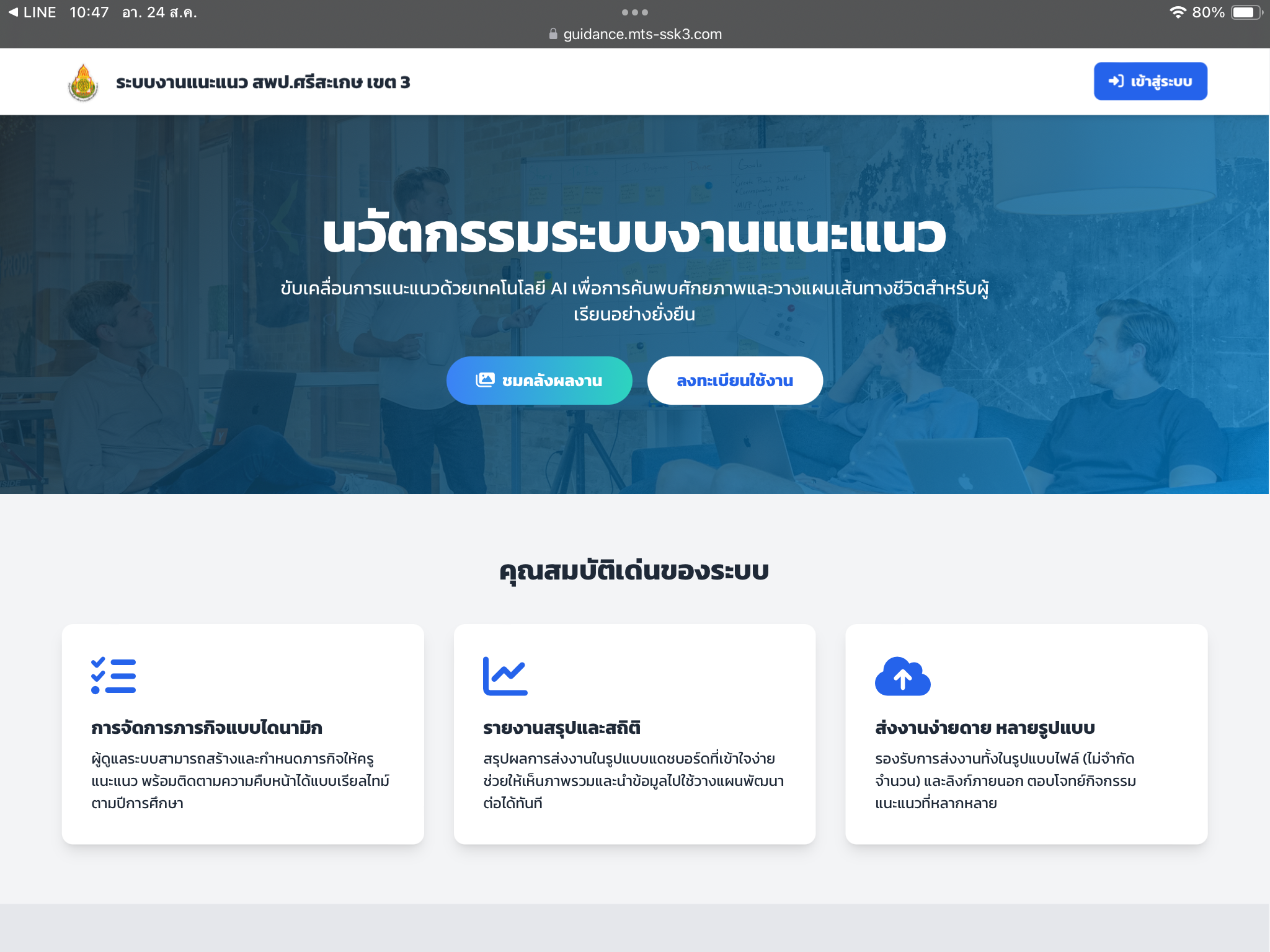The height and width of the screenshot is (952, 1270).
Task: Click the รายงานสรุปและสถิติ feature card
Action: (634, 734)
